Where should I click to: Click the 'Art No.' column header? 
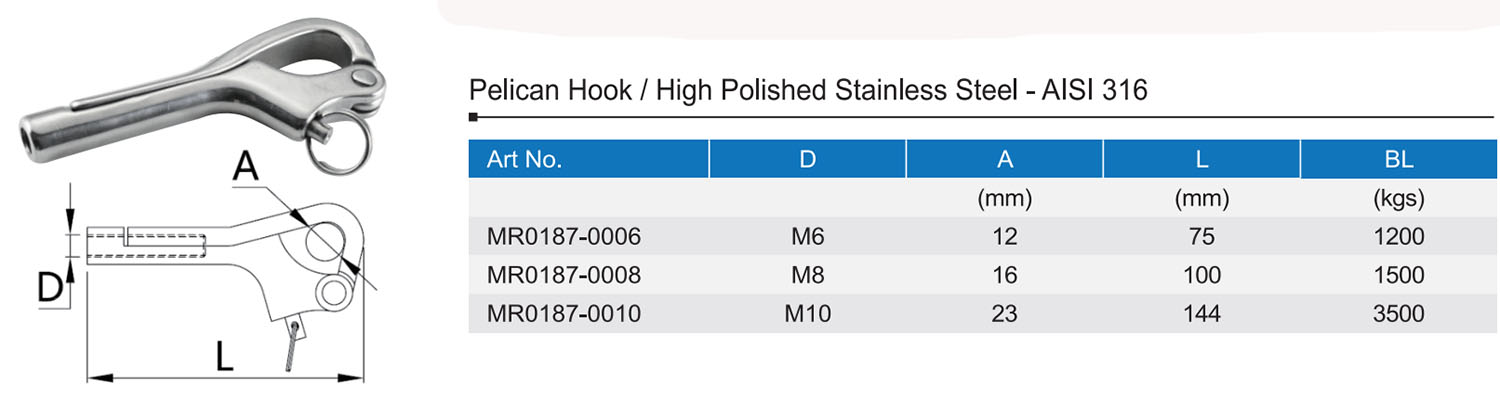(x=525, y=160)
